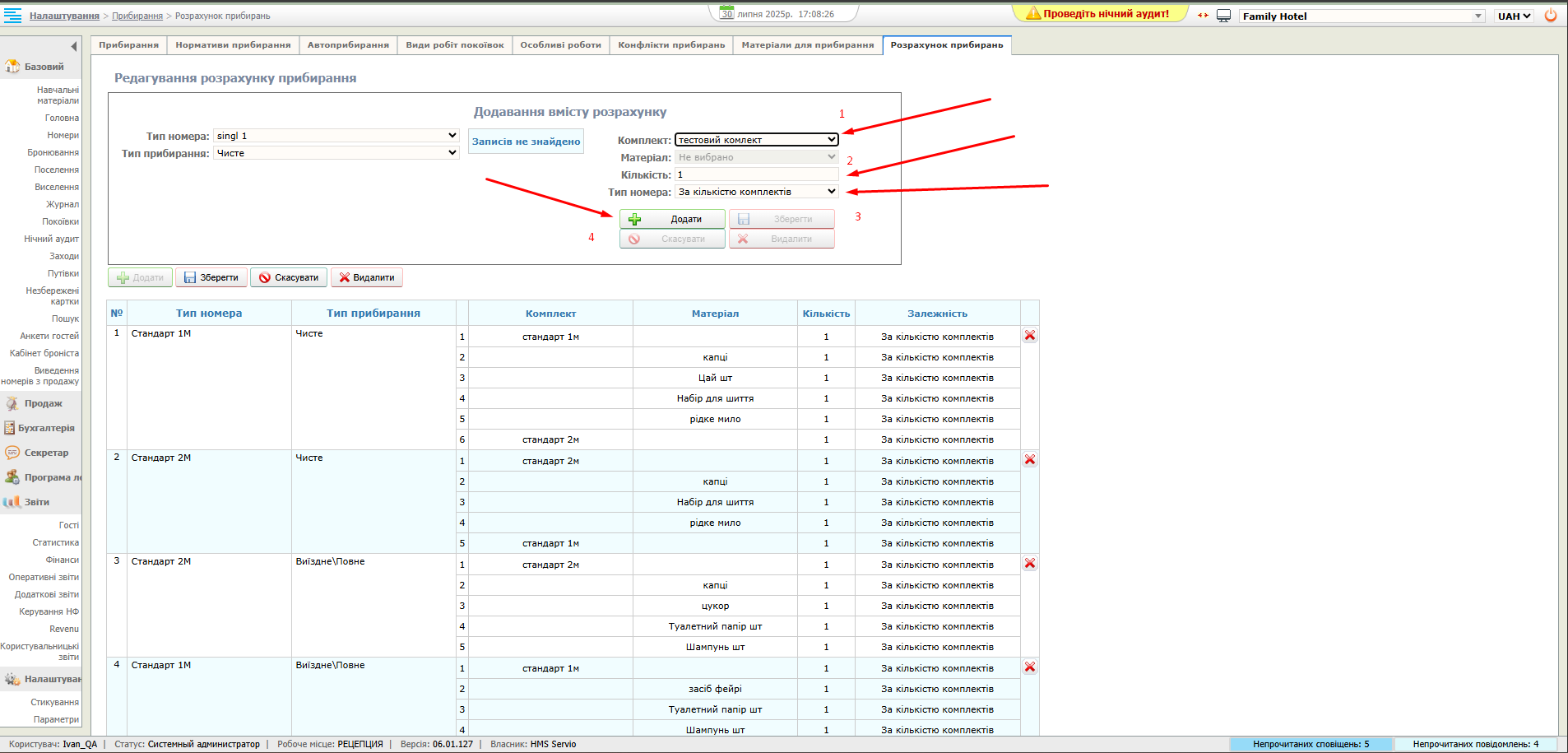Click the monitor workstation icon
This screenshot has height=753, width=1568.
click(x=1223, y=16)
